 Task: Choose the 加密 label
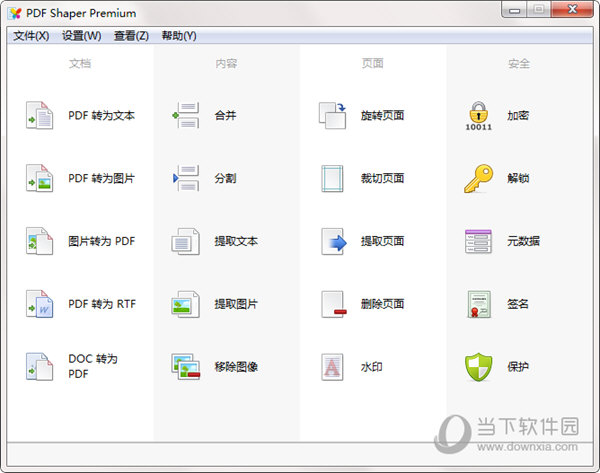518,115
